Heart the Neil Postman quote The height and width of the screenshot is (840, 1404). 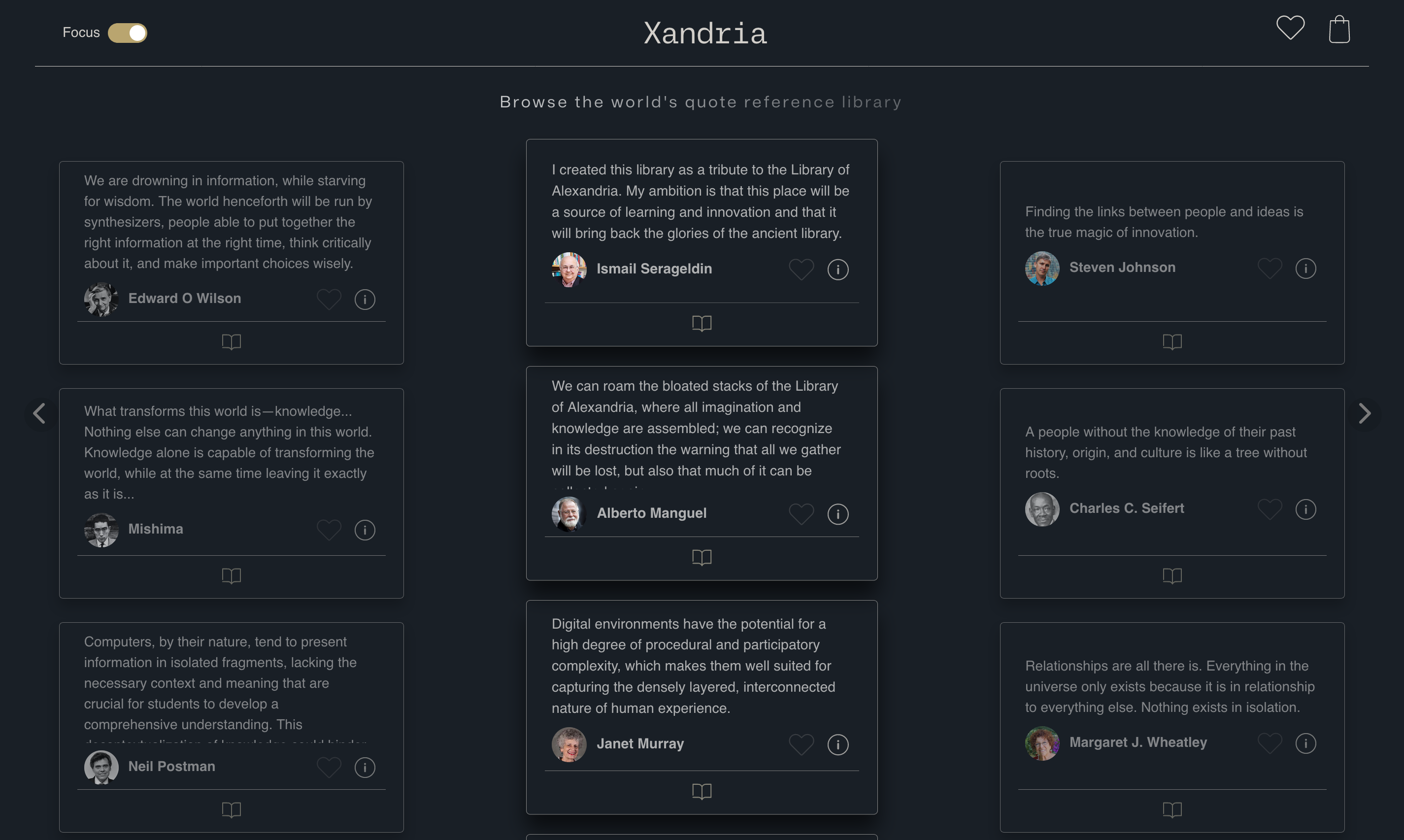(329, 768)
